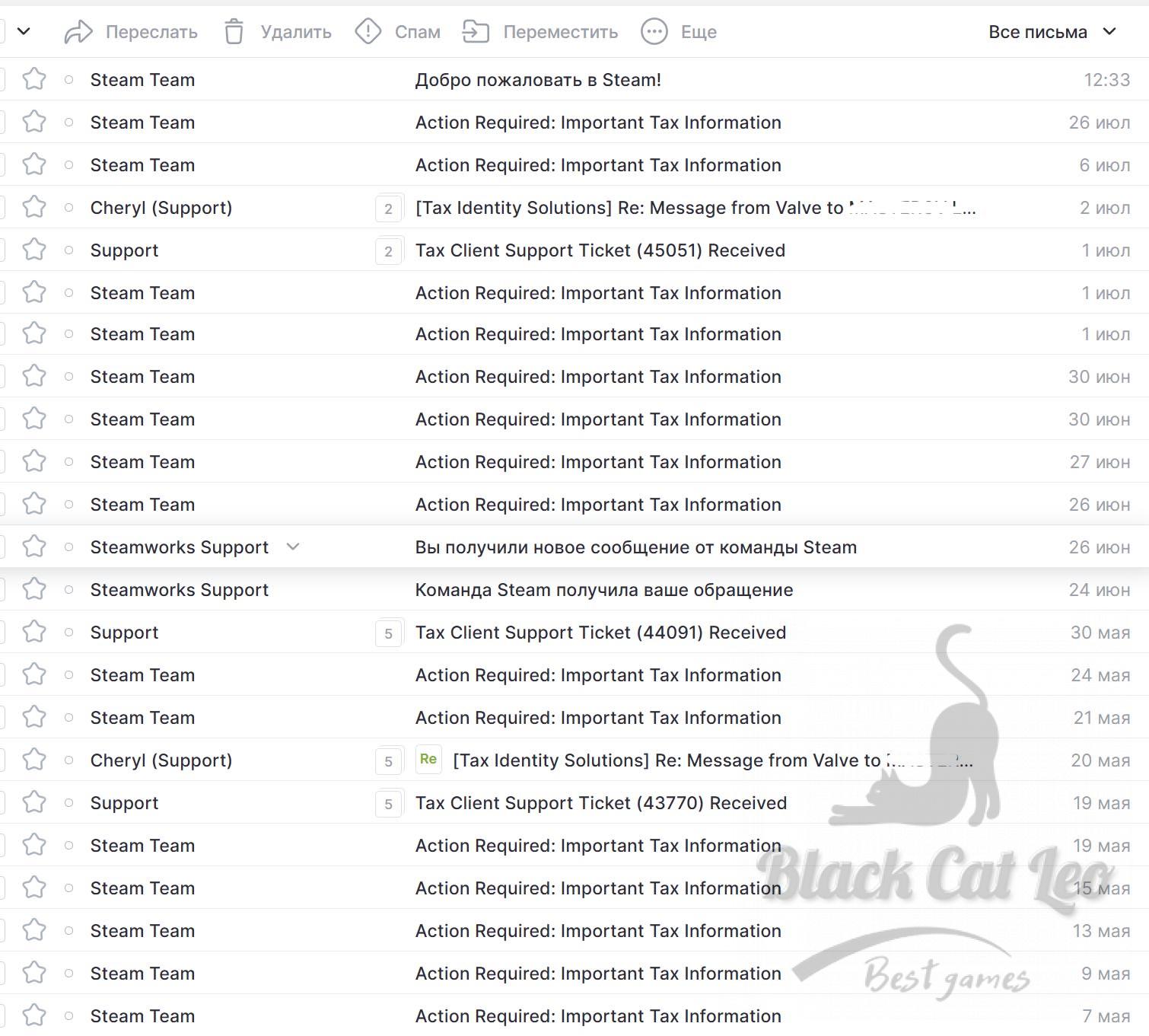Screen dimensions: 1149x1036
Task: Toggle read dot on Steam Team 26 июл email
Action: point(69,122)
